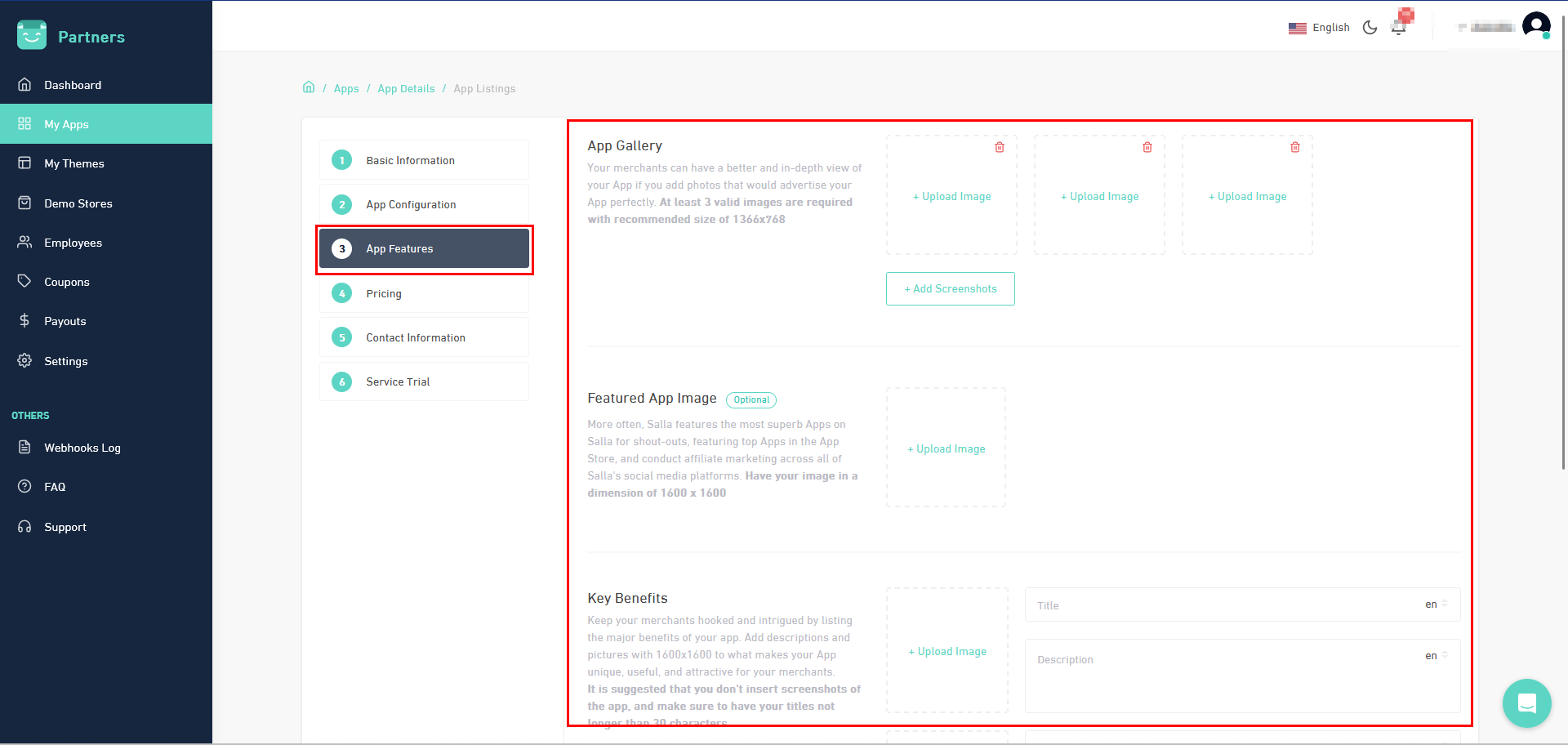Screen dimensions: 1568x745
Task: Click the Add Screenshots button
Action: (950, 288)
